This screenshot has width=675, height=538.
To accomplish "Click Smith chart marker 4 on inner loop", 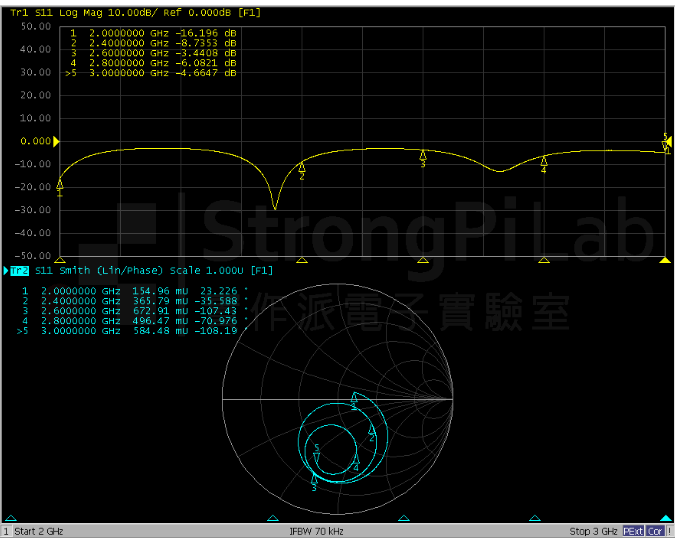I will click(356, 460).
